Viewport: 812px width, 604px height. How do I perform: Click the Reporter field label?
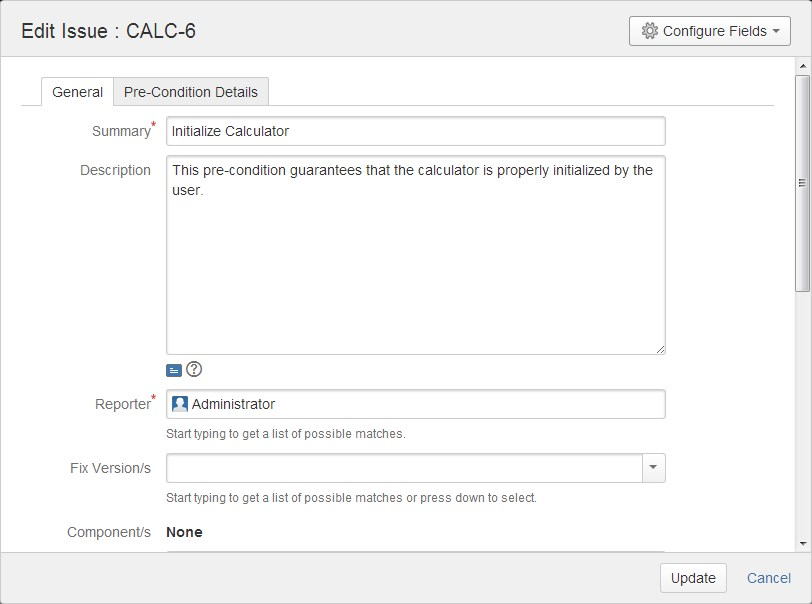pyautogui.click(x=123, y=404)
